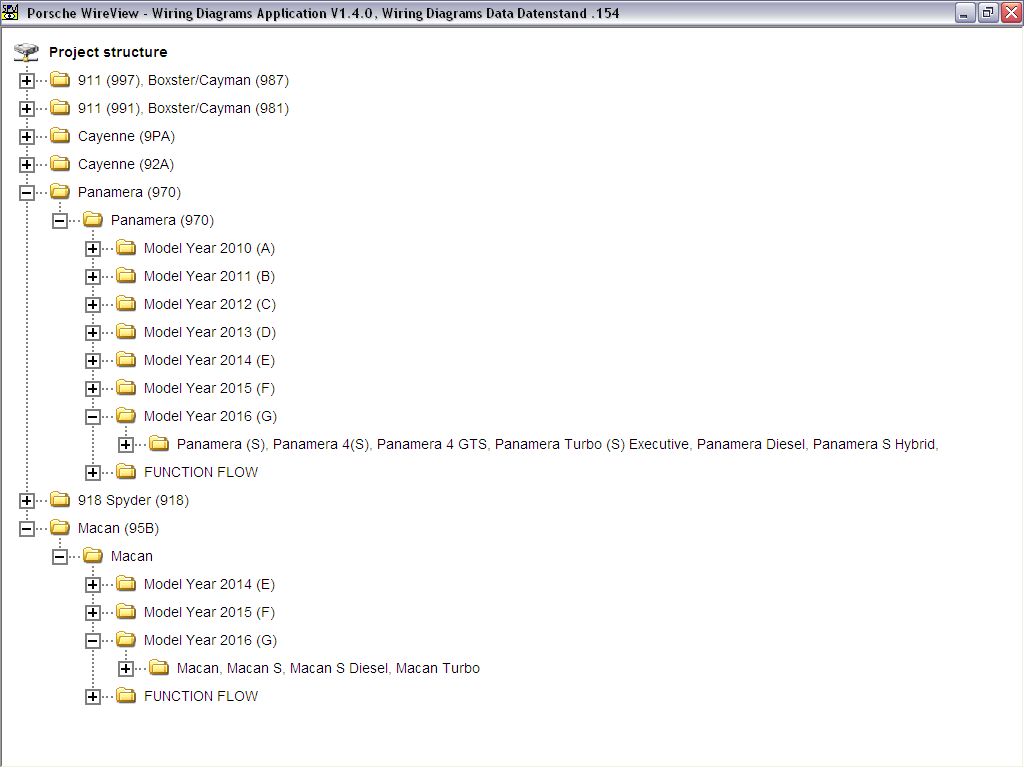Collapse Panamera's Model Year 2016 (G) node
Image resolution: width=1024 pixels, height=768 pixels.
(93, 417)
